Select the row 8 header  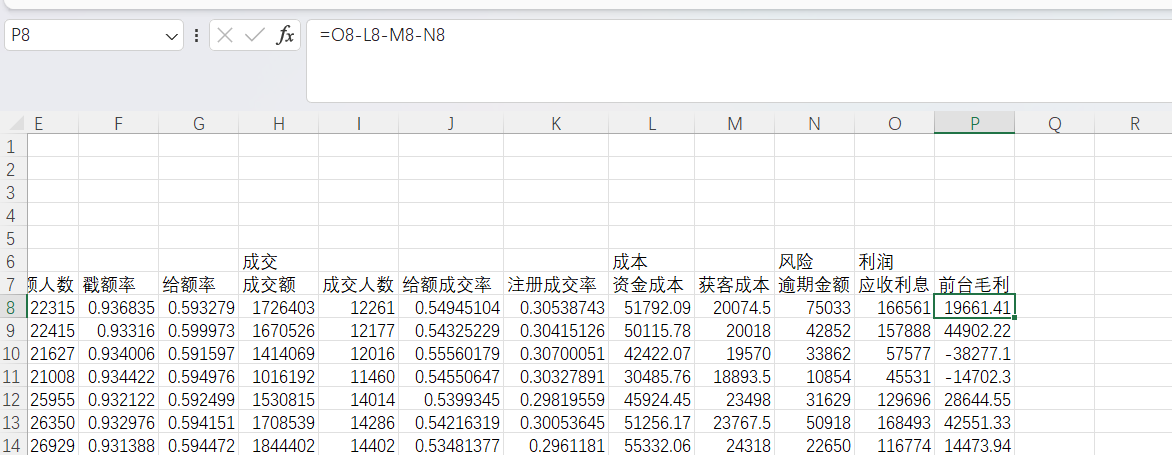point(12,308)
